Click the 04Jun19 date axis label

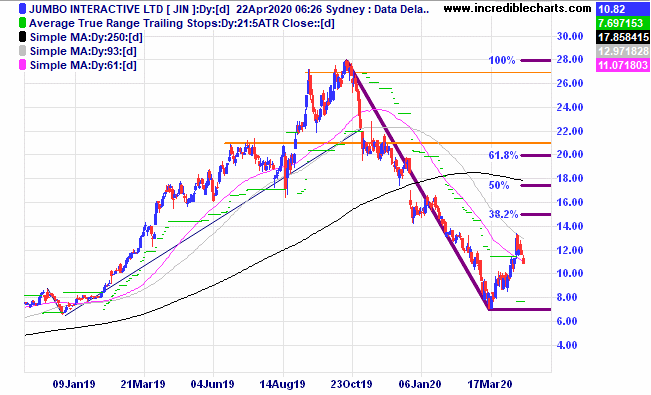[x=212, y=384]
